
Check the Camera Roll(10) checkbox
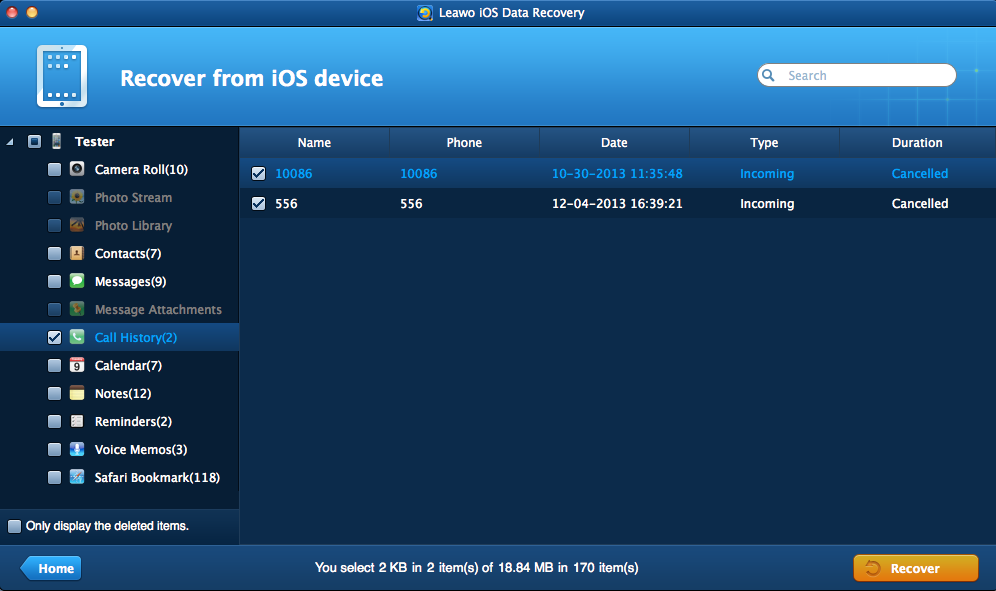[55, 170]
